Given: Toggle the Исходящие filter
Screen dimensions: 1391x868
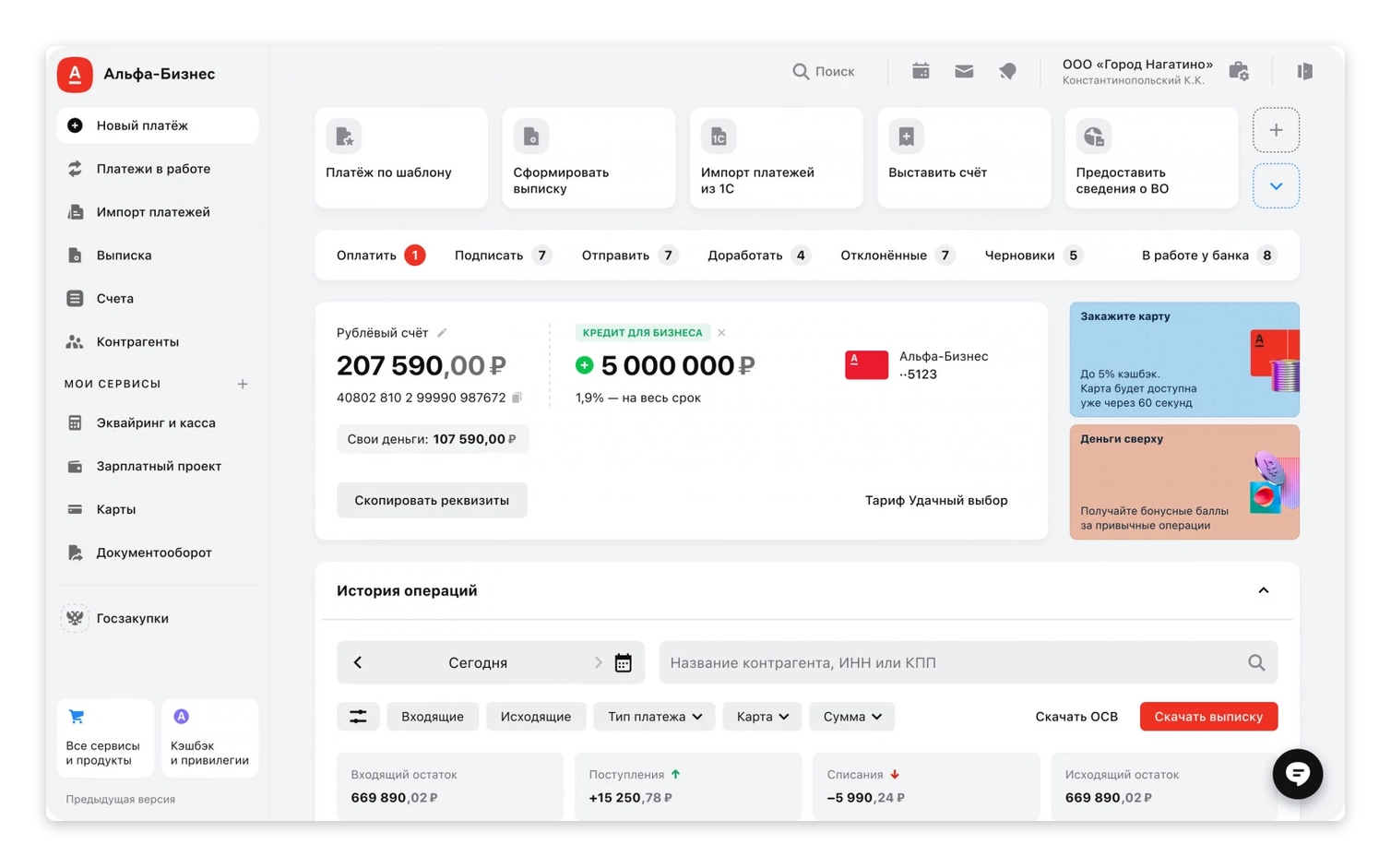Looking at the screenshot, I should point(536,717).
